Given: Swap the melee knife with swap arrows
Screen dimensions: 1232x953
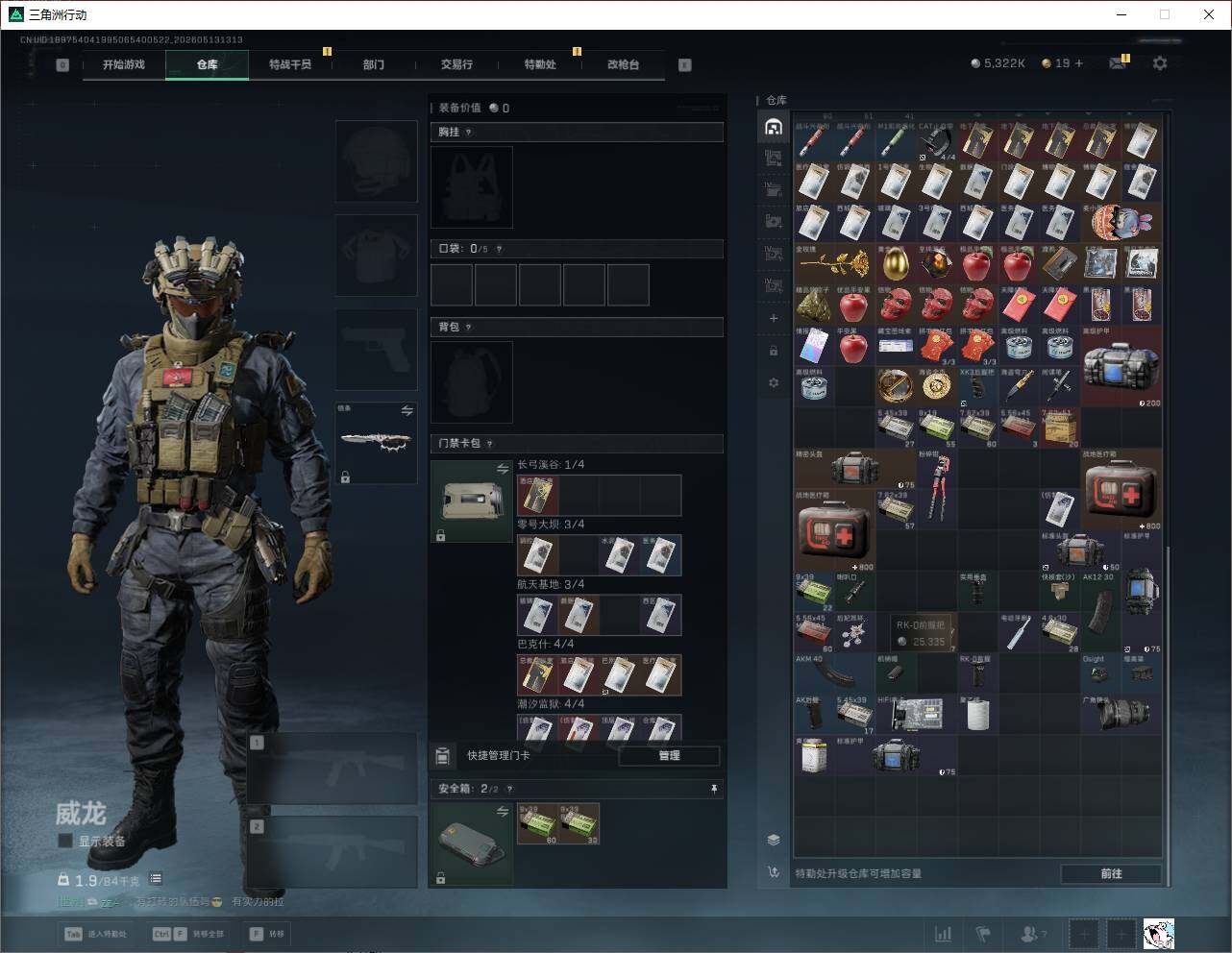Looking at the screenshot, I should click(407, 411).
